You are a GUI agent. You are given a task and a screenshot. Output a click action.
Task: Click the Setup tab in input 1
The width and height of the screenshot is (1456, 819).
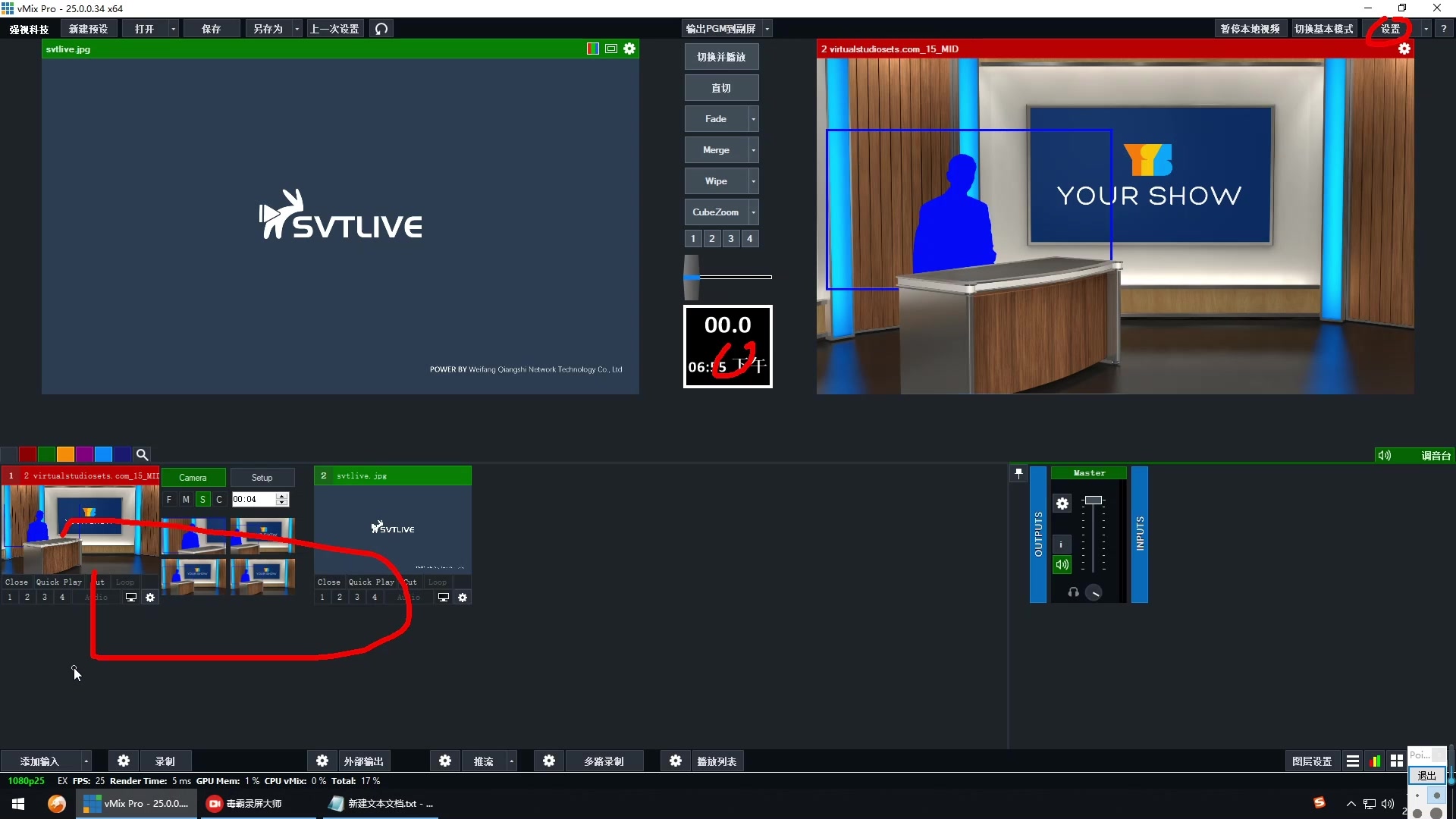261,477
